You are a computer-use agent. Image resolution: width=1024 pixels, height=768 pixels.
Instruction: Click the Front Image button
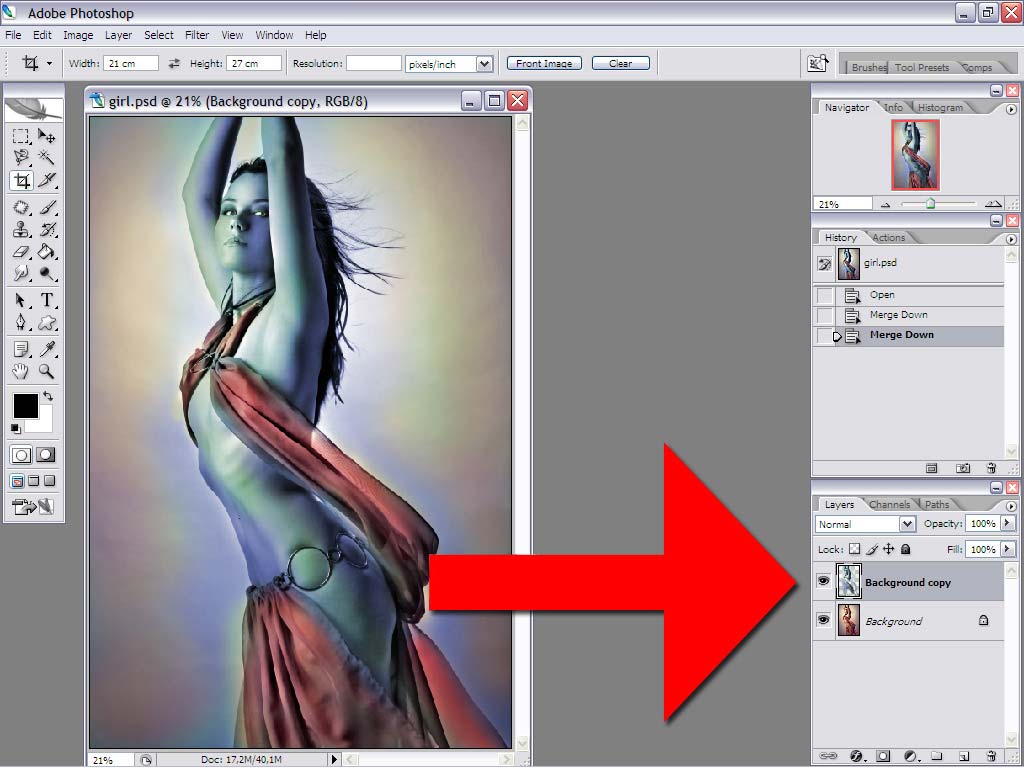[544, 63]
